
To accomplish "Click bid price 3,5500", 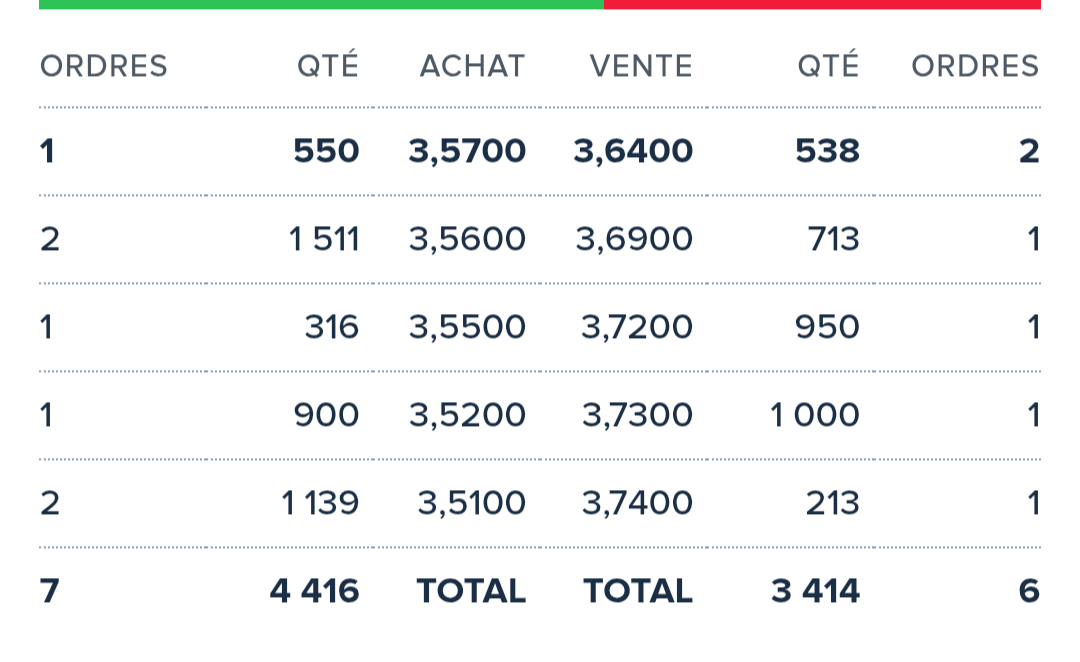I will 467,327.
